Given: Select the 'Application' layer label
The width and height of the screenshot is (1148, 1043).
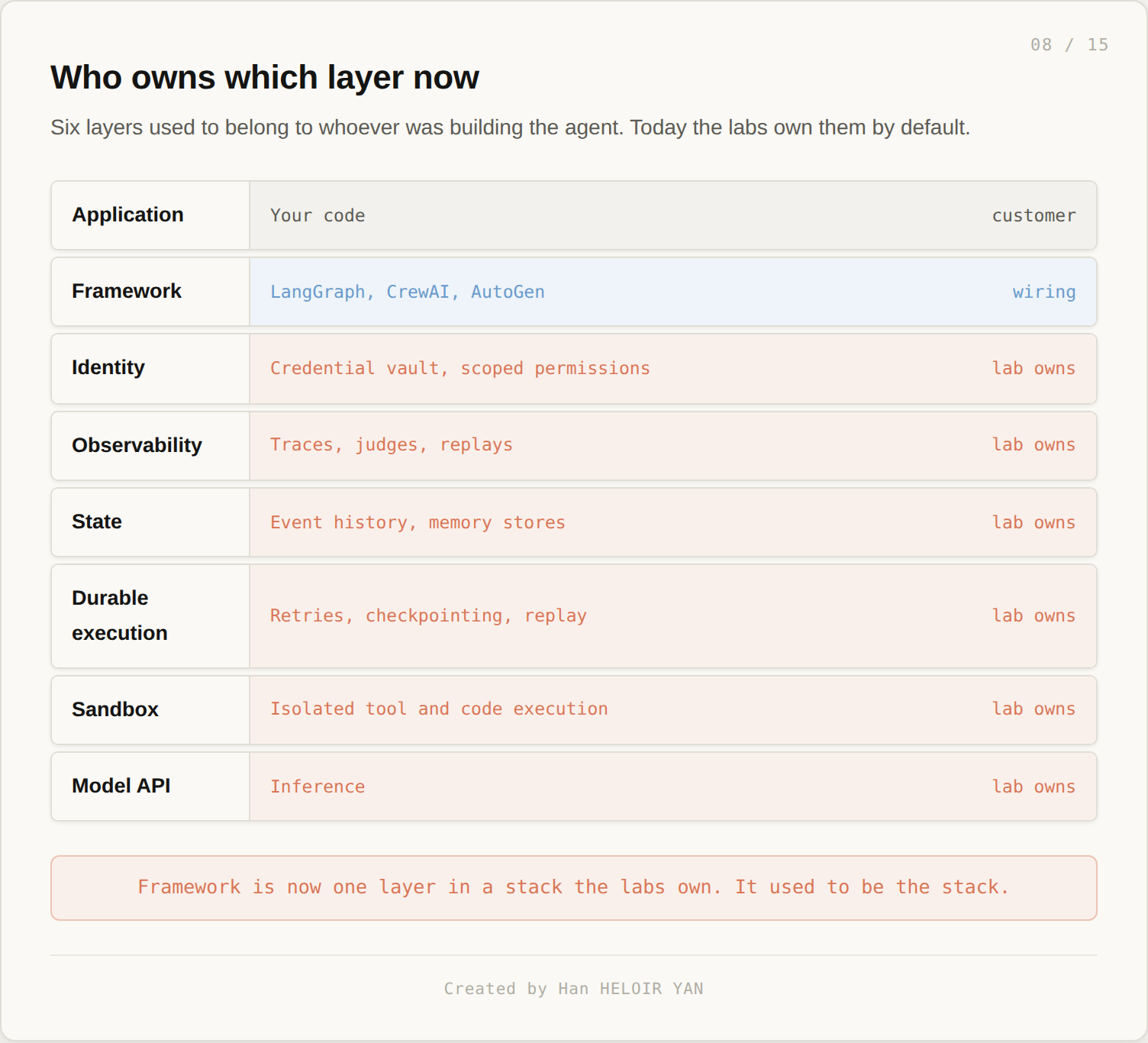Looking at the screenshot, I should [127, 215].
